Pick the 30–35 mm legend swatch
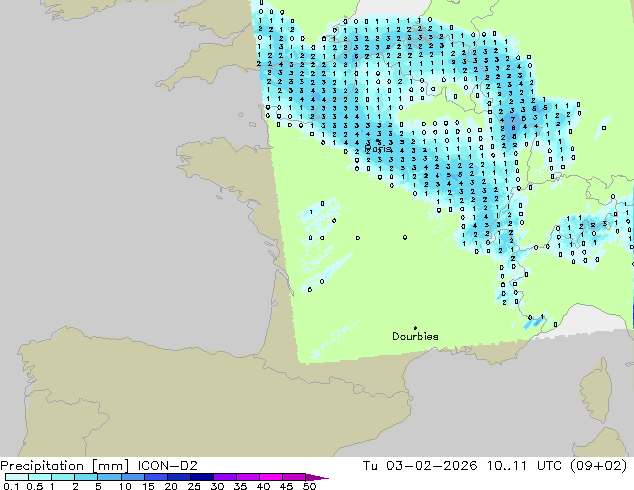This screenshot has width=634, height=490. (x=224, y=477)
